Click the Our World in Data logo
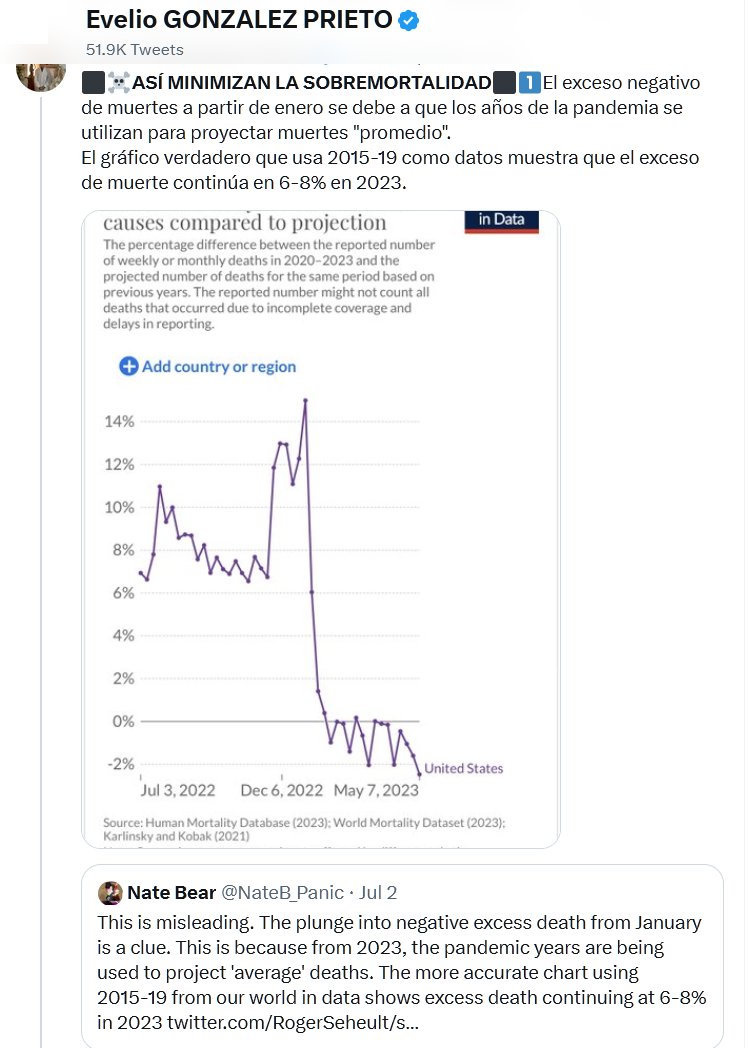Screen dimensions: 748x1048 (x=501, y=220)
